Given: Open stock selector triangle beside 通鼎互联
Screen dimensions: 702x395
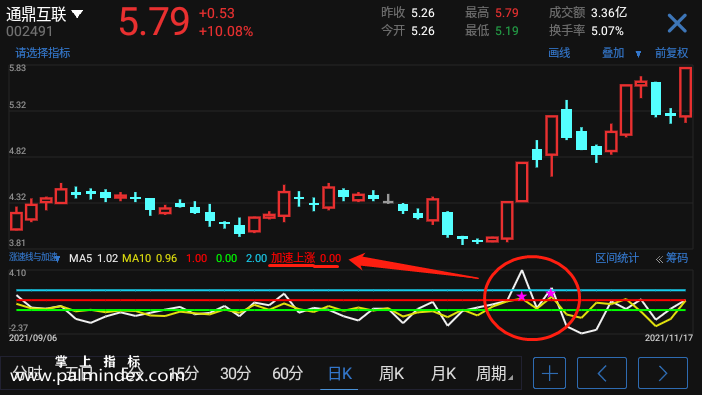Looking at the screenshot, I should pyautogui.click(x=77, y=14).
